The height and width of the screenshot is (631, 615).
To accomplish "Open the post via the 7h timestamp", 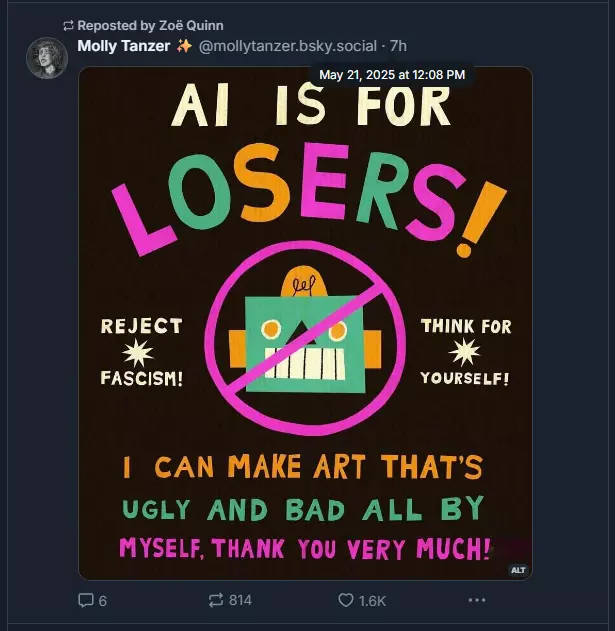I will [x=398, y=46].
